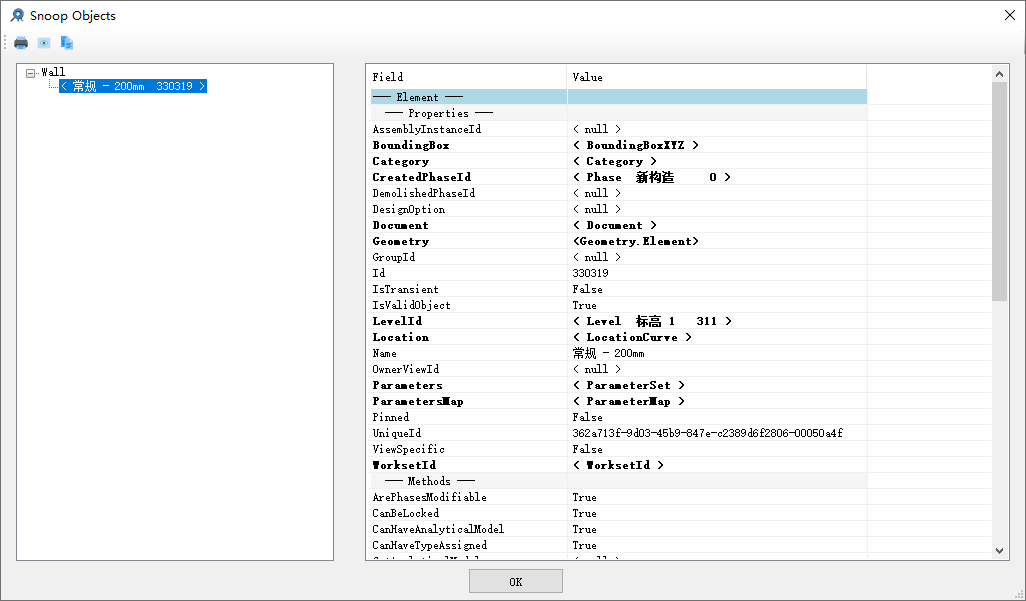Select the Document field name

[x=400, y=225]
